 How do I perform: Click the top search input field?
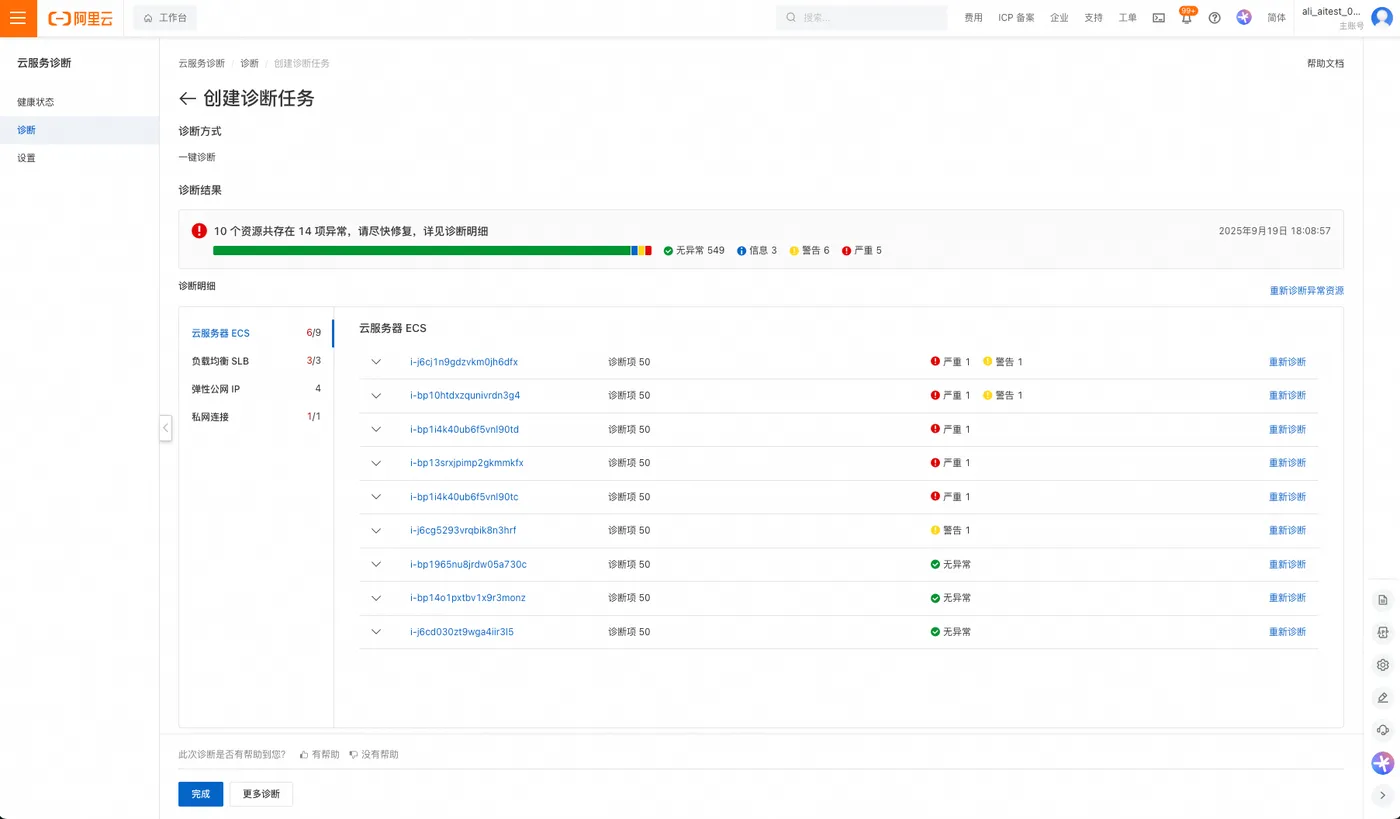tap(861, 18)
